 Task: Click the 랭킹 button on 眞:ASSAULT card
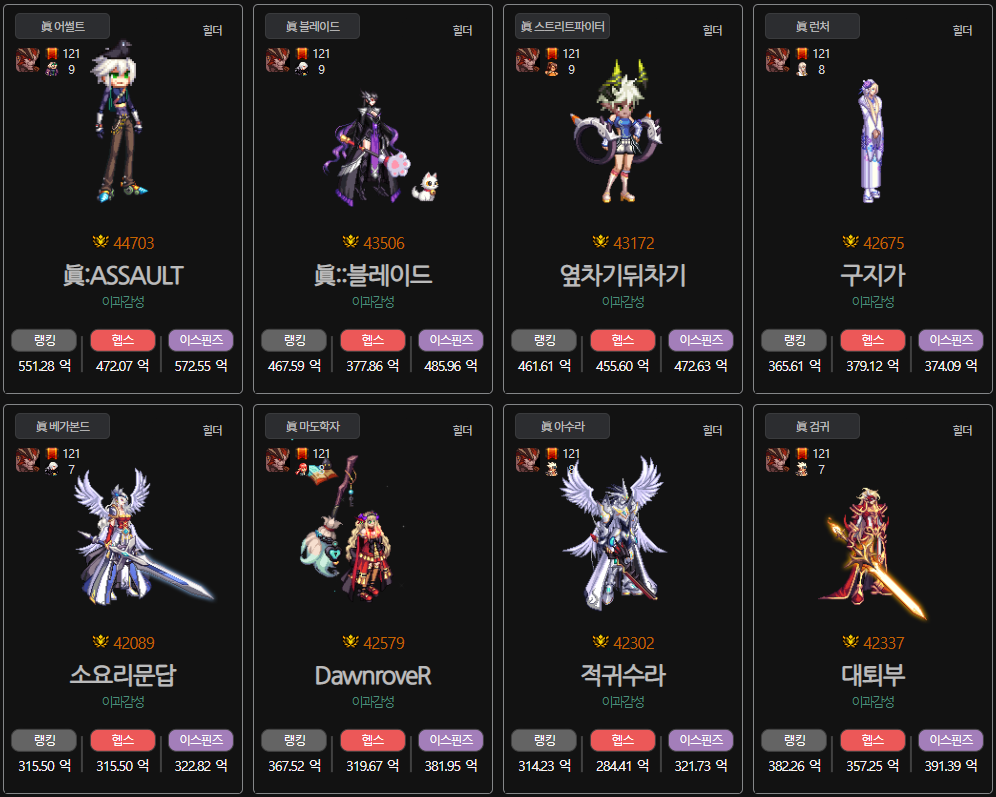coord(44,340)
